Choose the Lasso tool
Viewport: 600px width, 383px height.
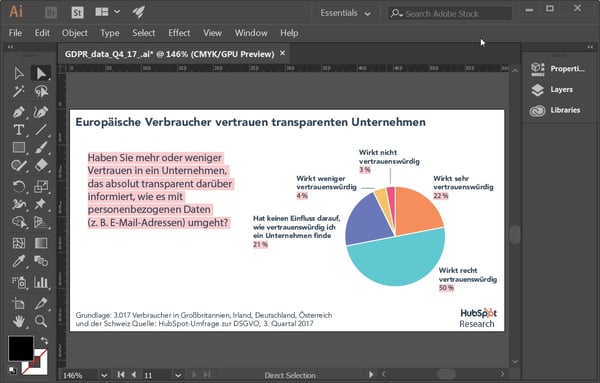coord(41,91)
